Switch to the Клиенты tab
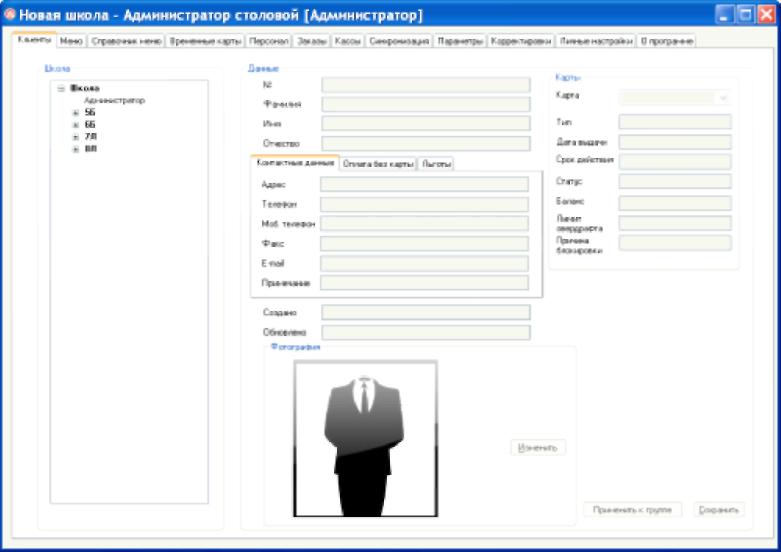Viewport: 781px width, 552px height. (34, 40)
